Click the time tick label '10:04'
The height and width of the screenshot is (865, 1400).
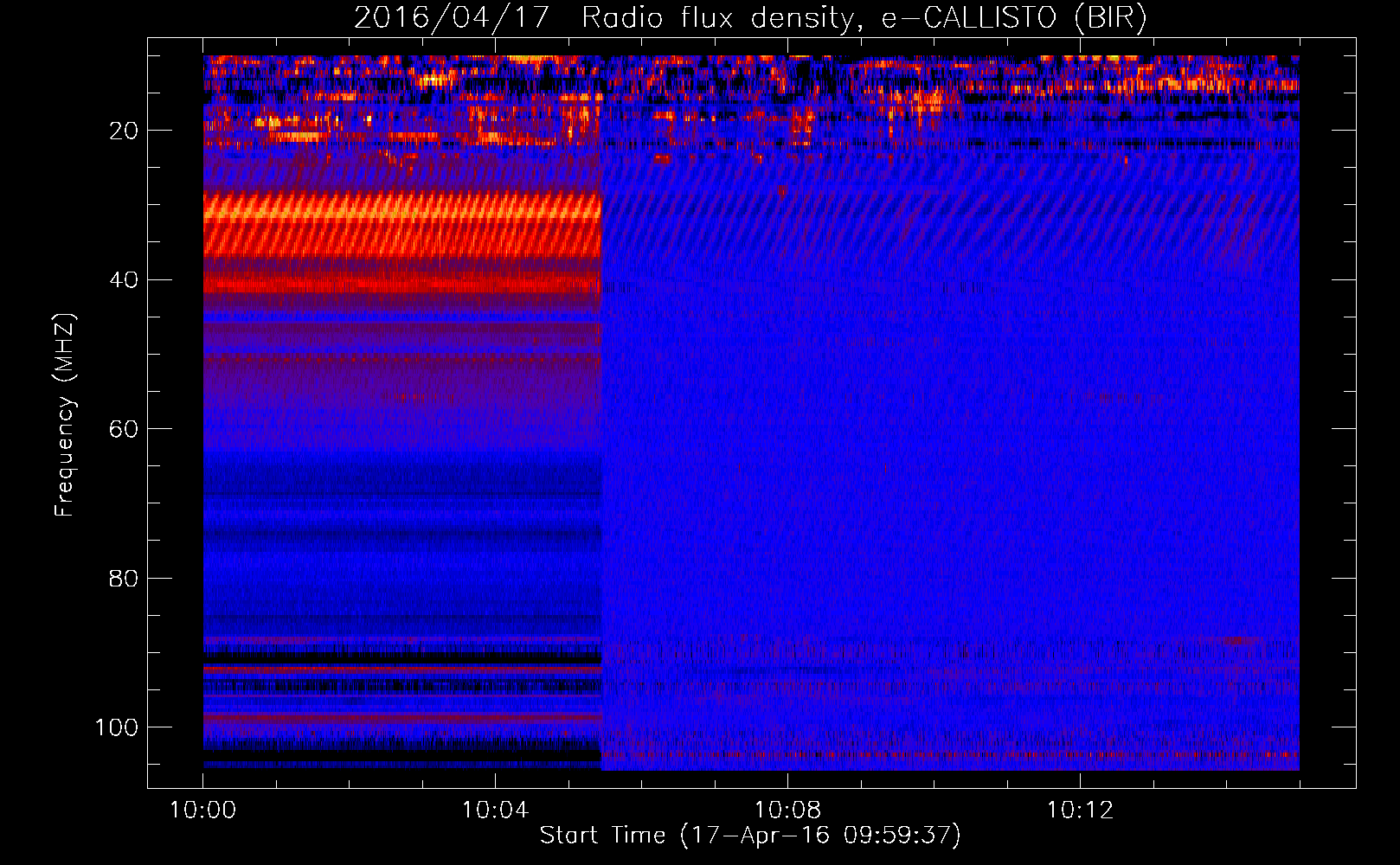click(x=495, y=811)
